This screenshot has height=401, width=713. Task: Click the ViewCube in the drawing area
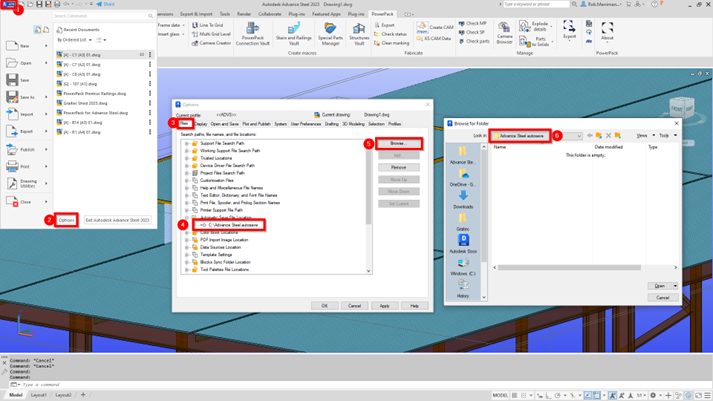[682, 109]
